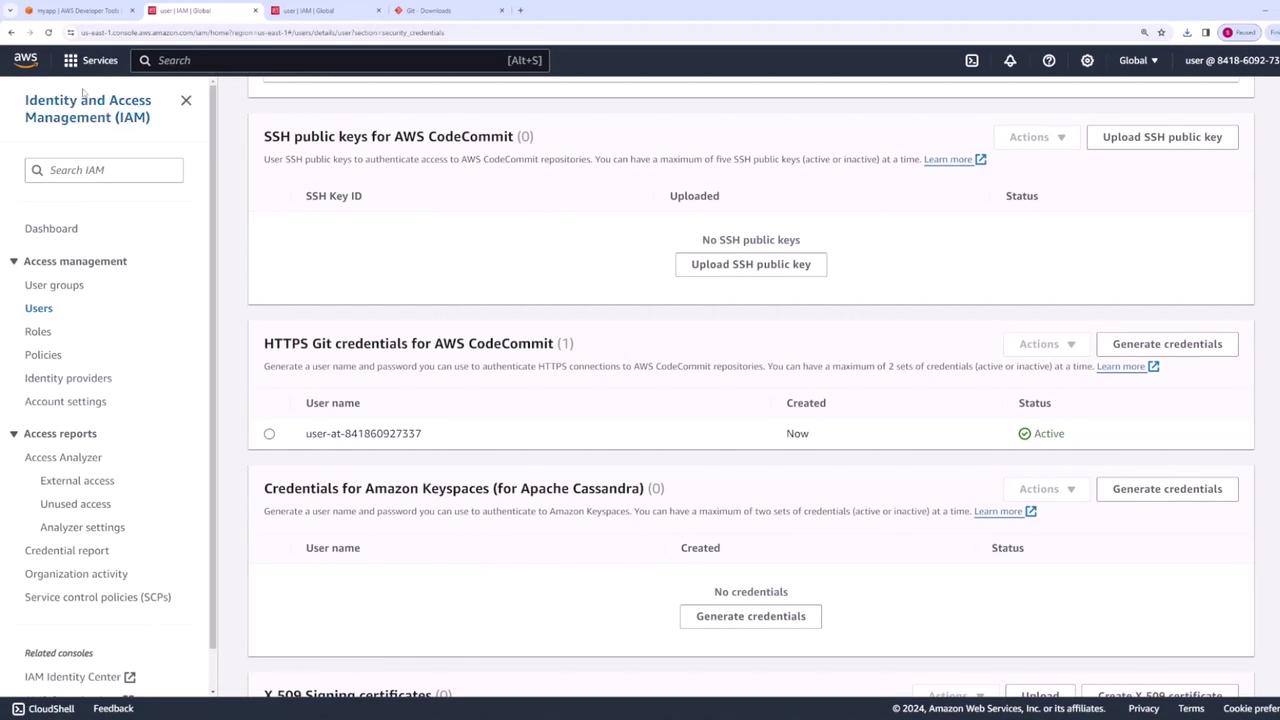
Task: Navigate to Roles in the sidebar
Action: click(38, 332)
